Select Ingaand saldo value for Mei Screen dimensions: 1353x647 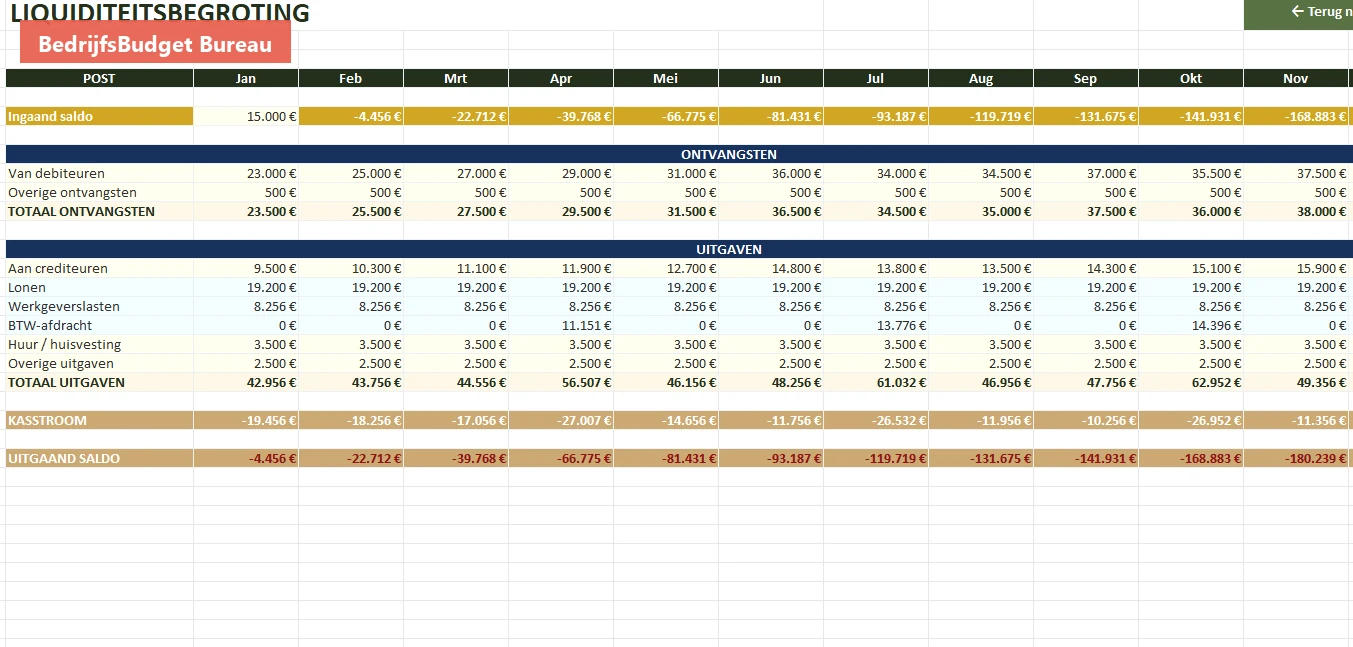666,116
